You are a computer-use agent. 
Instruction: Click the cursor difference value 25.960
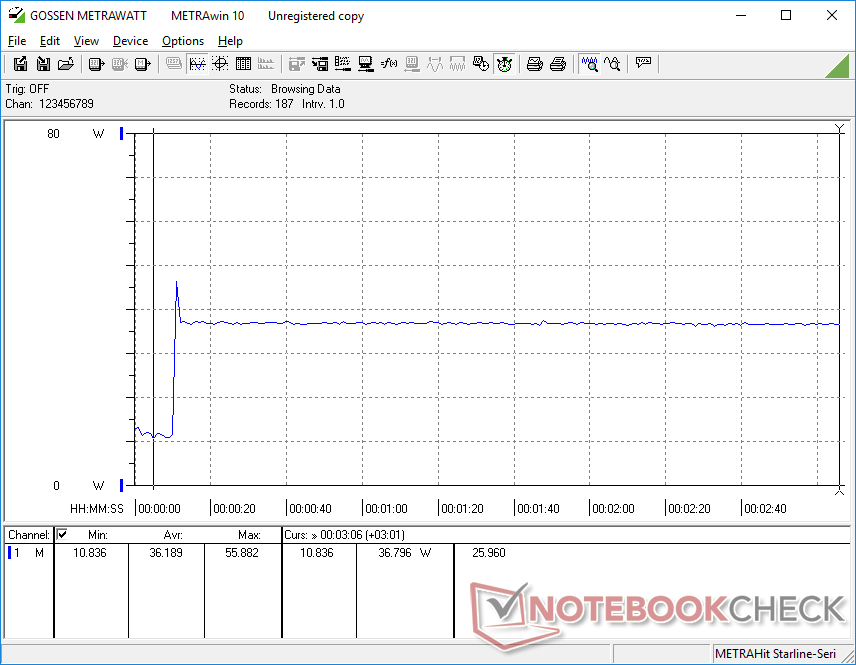489,553
